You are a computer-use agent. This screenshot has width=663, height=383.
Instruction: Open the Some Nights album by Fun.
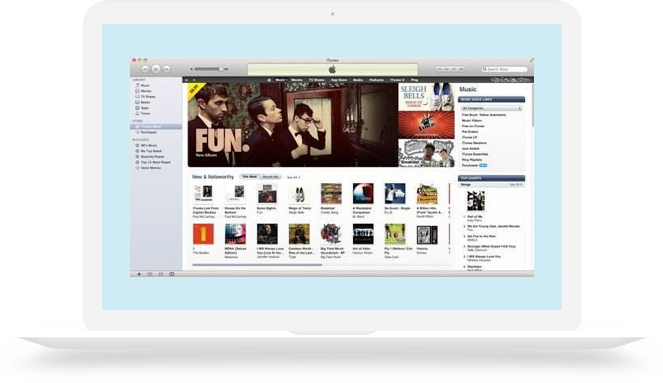click(x=268, y=193)
